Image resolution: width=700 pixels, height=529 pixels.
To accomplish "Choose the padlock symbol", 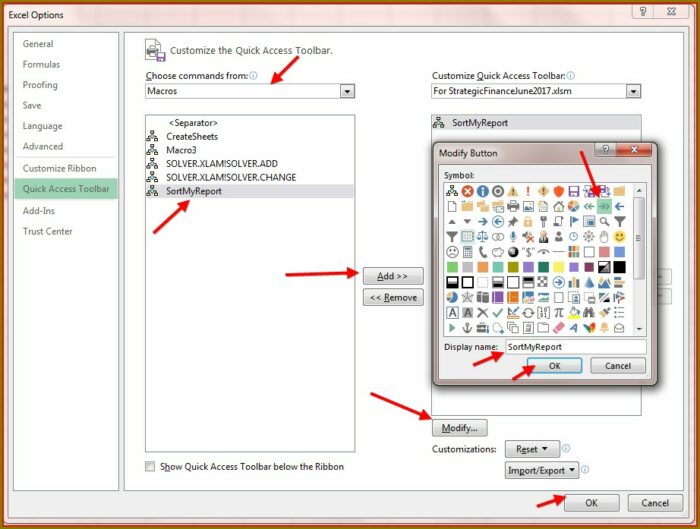I will point(528,222).
